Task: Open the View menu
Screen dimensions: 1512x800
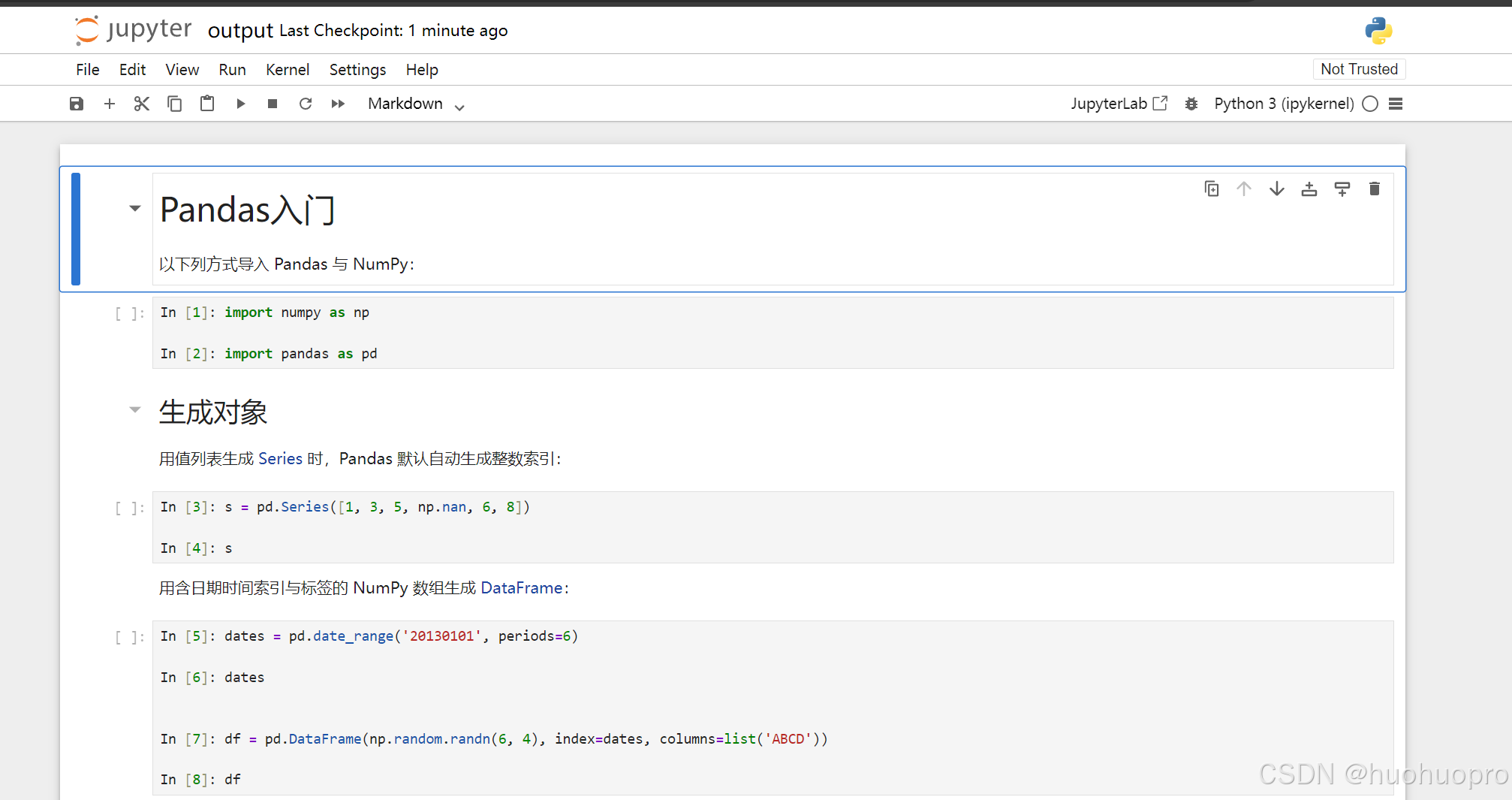Action: (182, 70)
